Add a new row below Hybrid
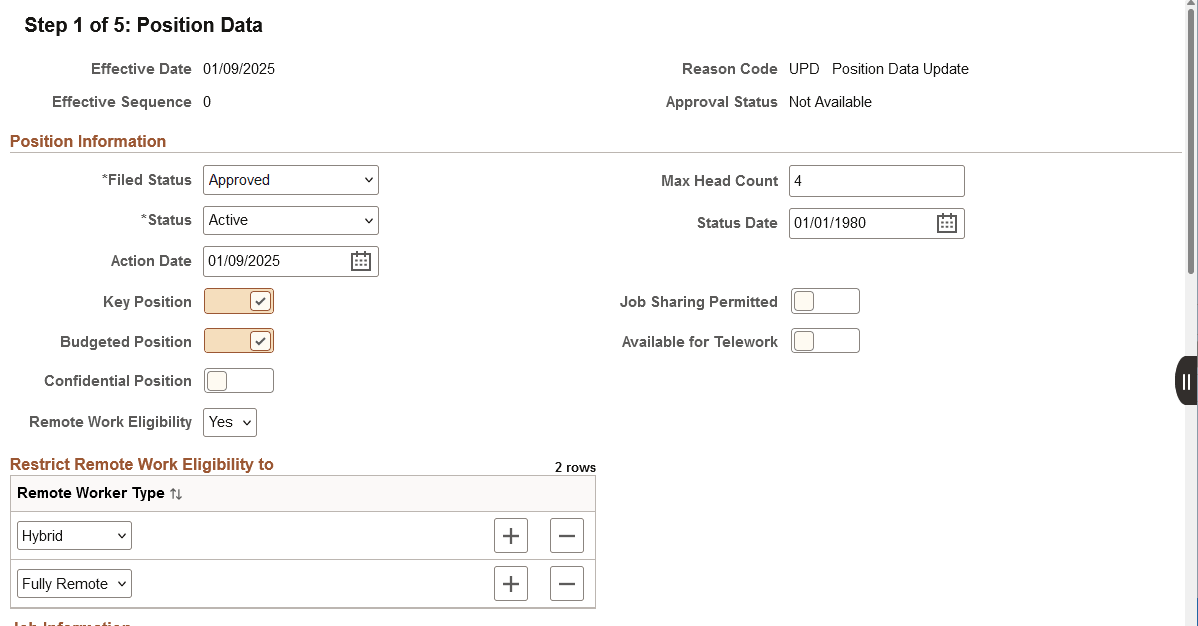Screen dimensions: 1198x626 [x=510, y=535]
